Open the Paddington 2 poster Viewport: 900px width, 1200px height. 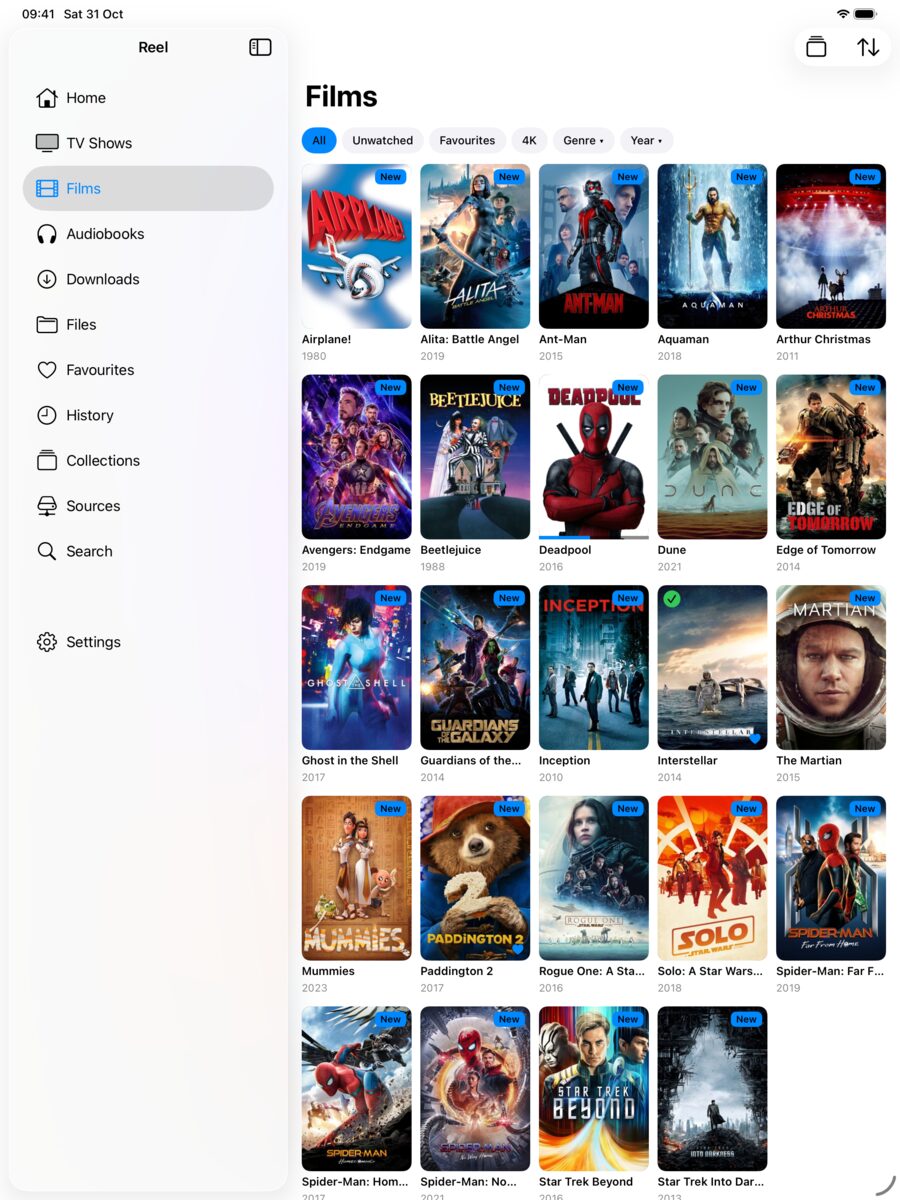(475, 878)
